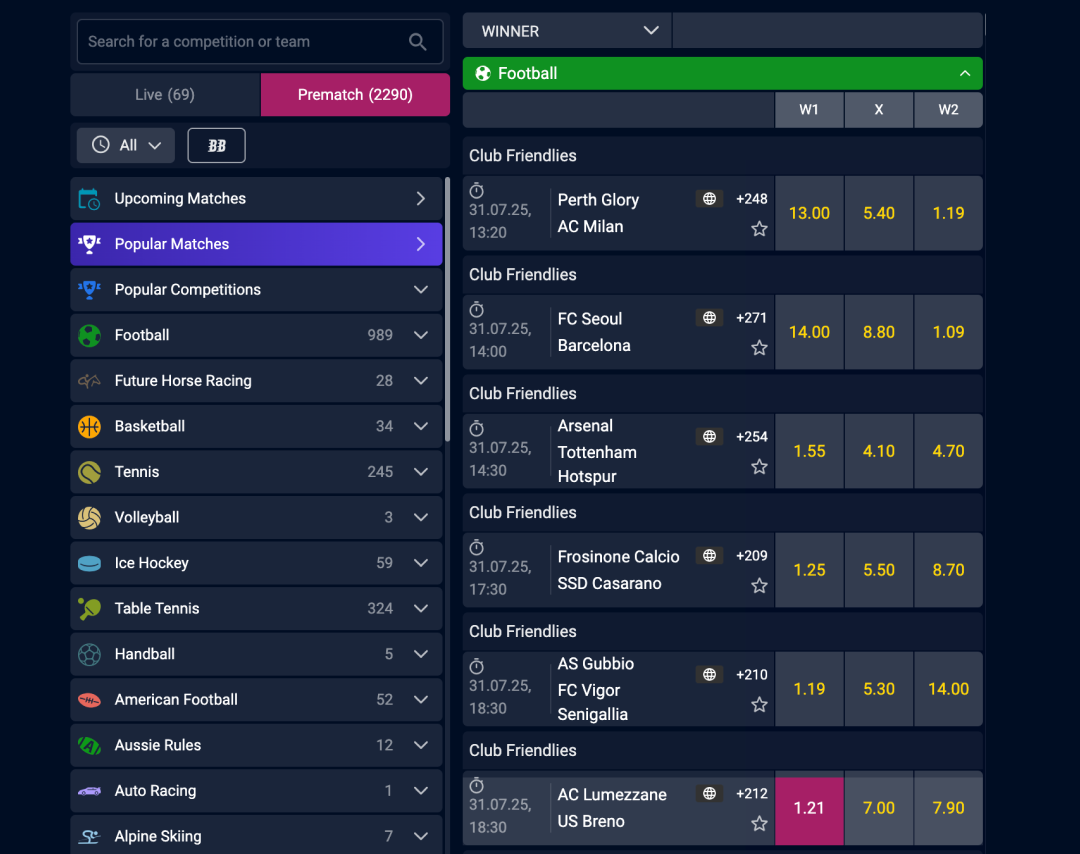Click the Football soccer ball sidebar icon

click(90, 335)
